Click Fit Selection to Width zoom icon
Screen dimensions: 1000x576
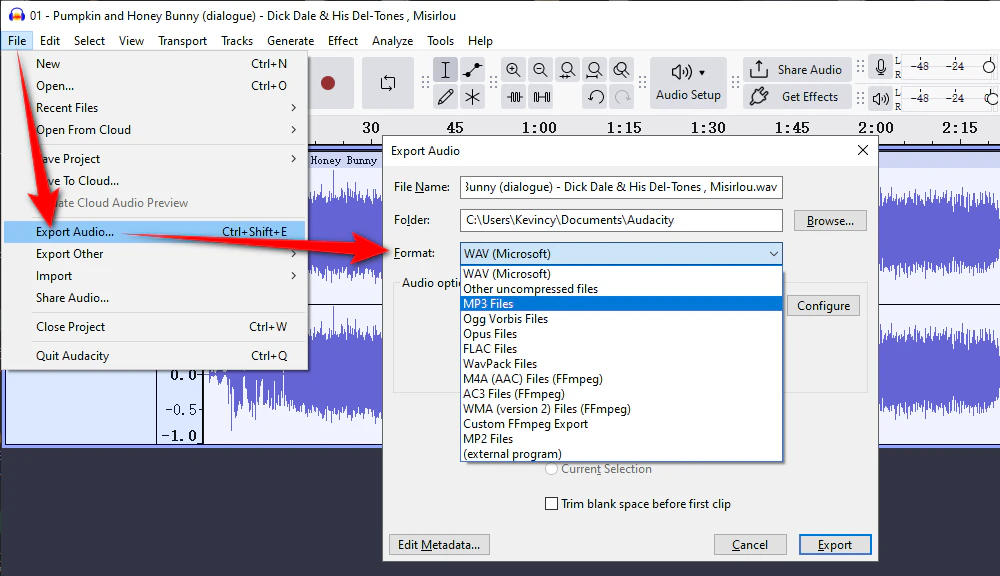pos(567,70)
